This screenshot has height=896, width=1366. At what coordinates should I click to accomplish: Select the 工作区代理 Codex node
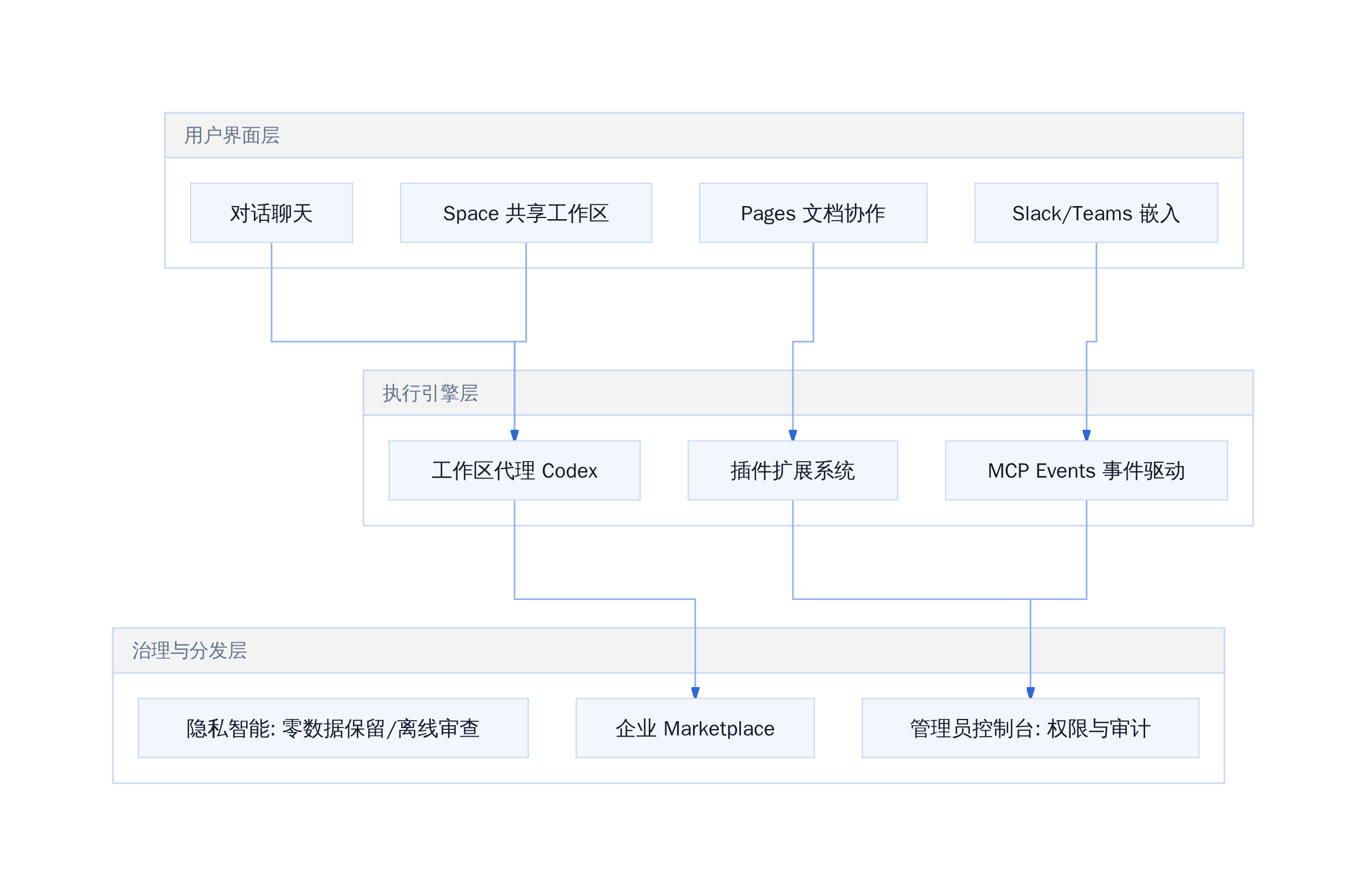point(515,471)
